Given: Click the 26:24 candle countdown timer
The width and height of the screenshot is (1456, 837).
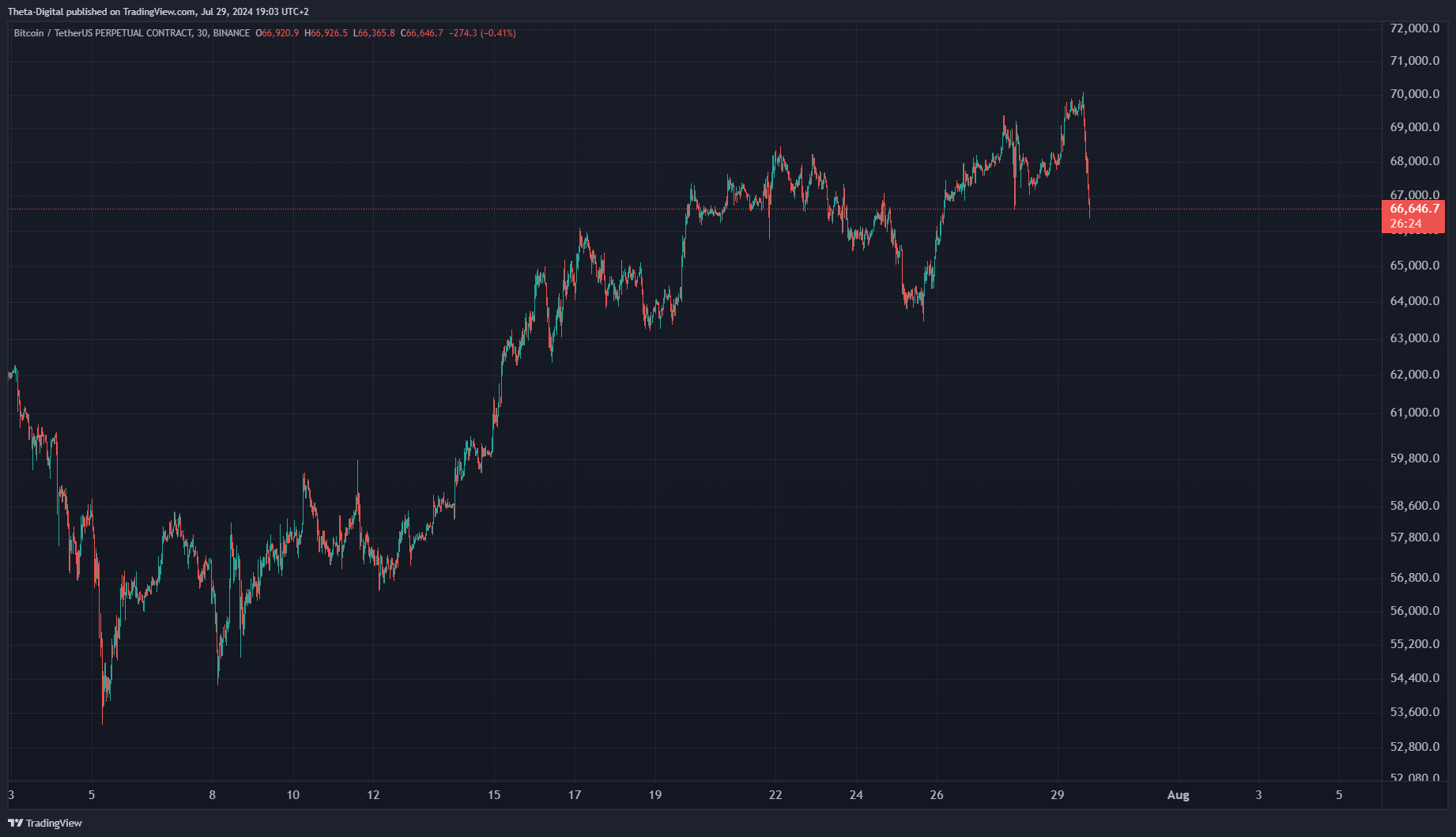Looking at the screenshot, I should (1406, 224).
